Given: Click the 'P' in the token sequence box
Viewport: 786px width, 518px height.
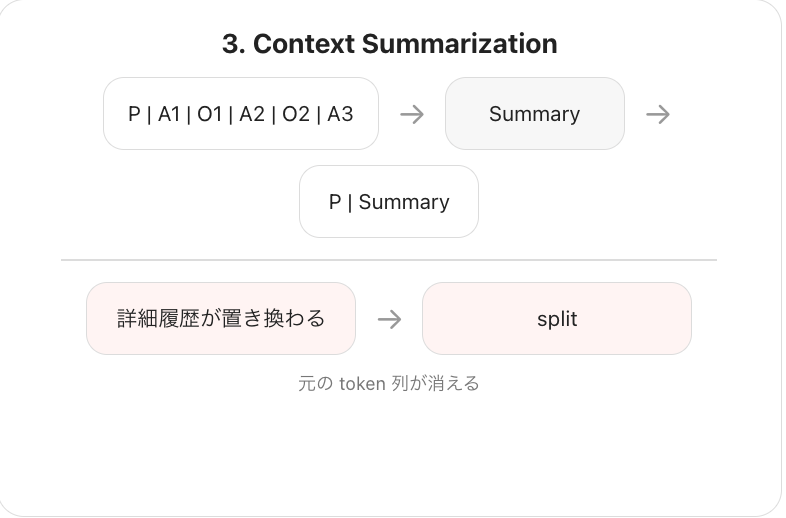Looking at the screenshot, I should click(x=134, y=114).
